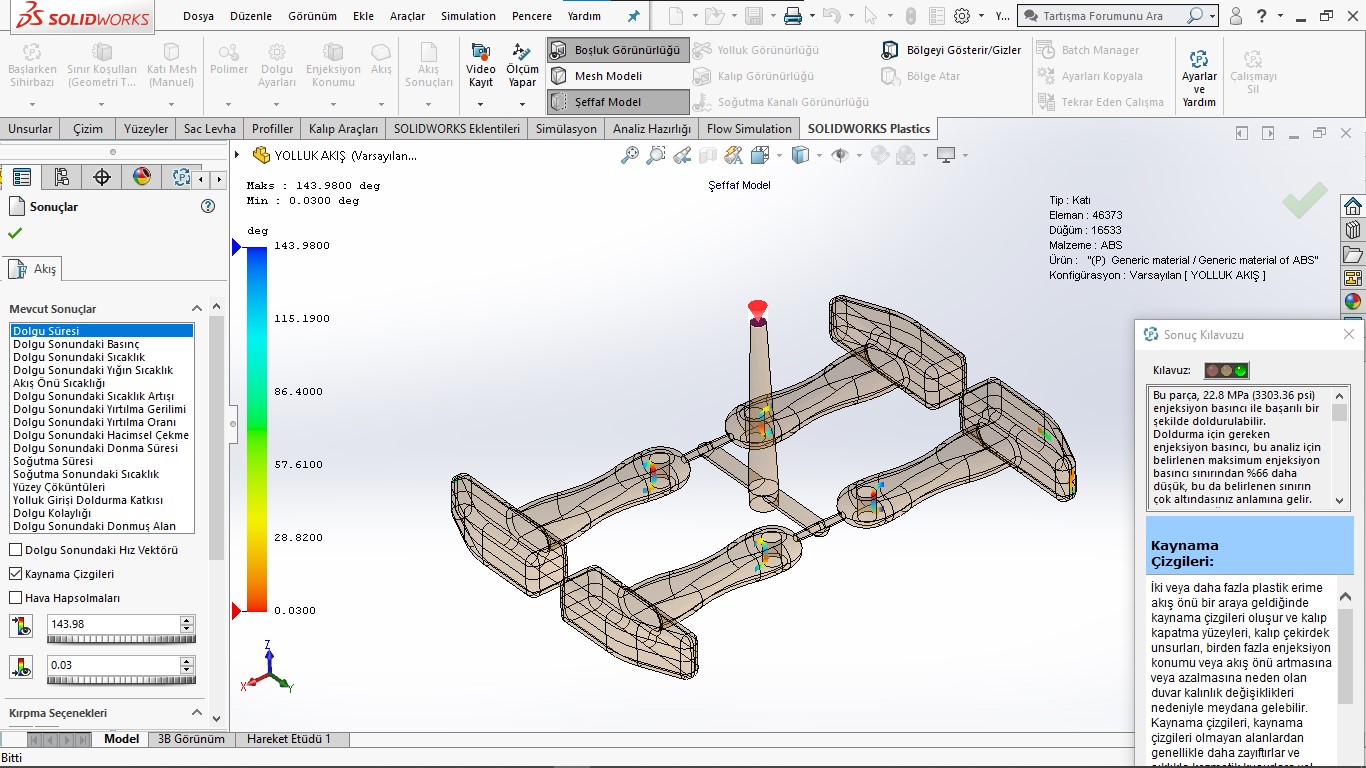Click the green checkmark to accept Sonuçlar

[15, 233]
